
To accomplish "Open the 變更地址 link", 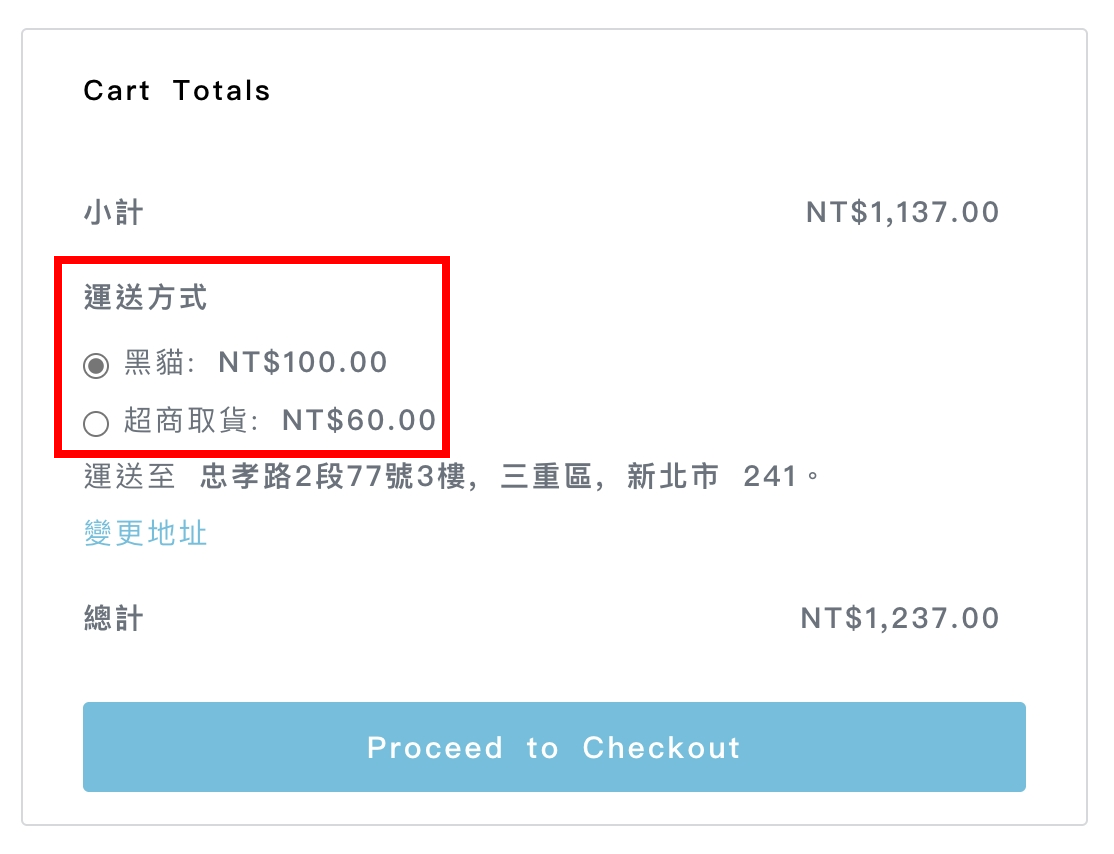I will coord(145,533).
